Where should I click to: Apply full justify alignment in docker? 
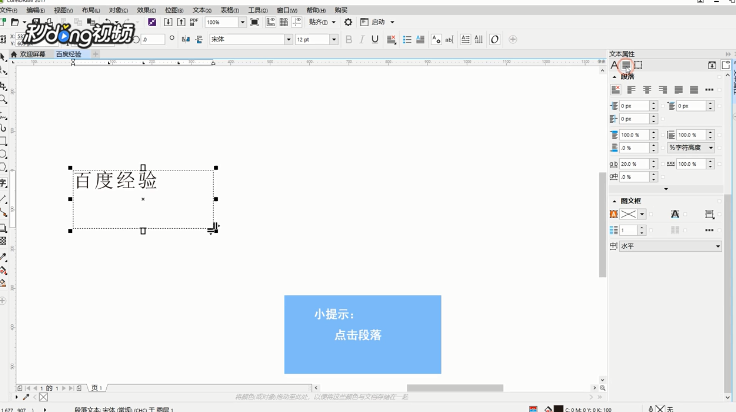[x=678, y=90]
